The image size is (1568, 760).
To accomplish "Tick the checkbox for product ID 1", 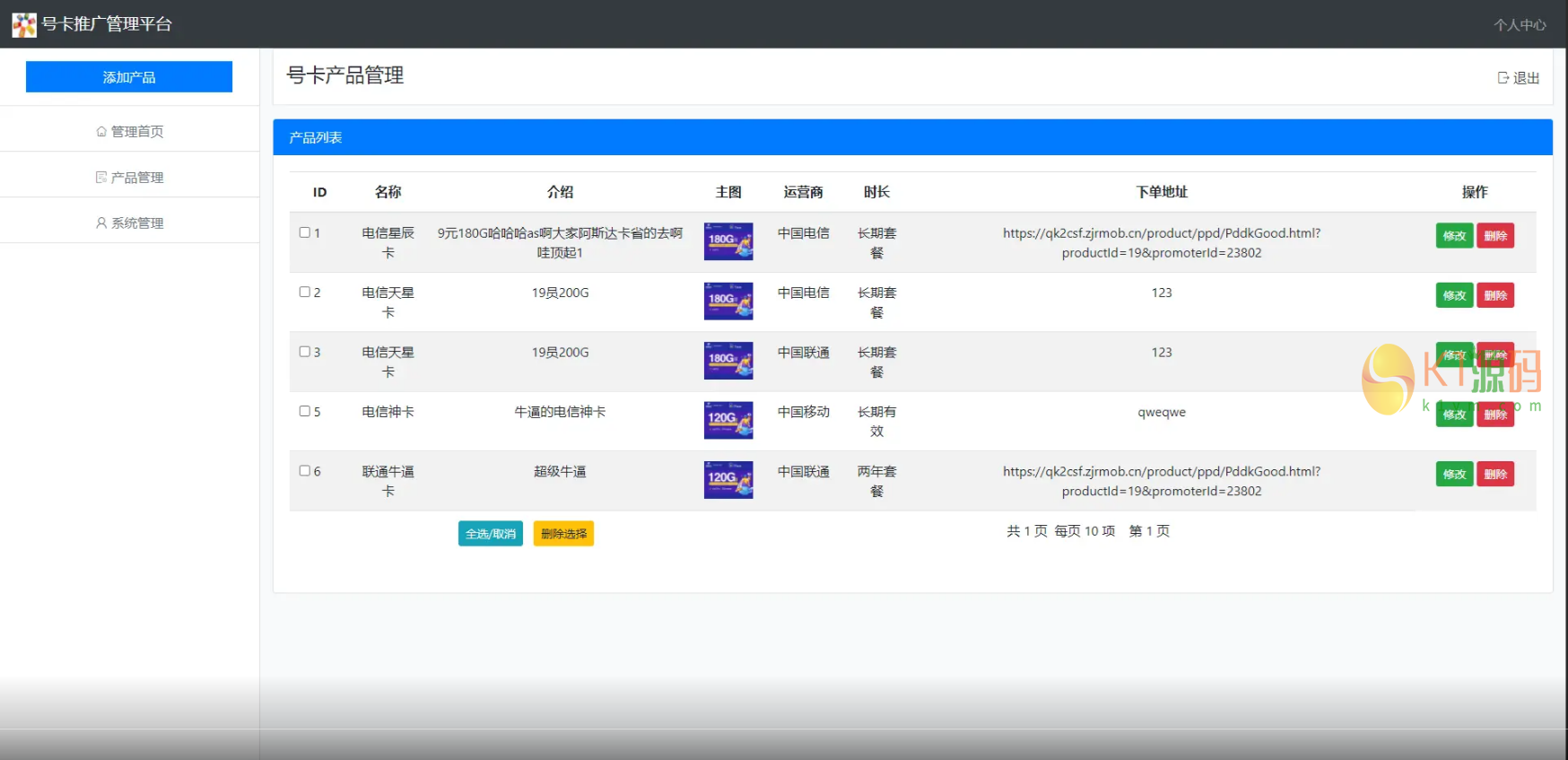I will tap(305, 232).
